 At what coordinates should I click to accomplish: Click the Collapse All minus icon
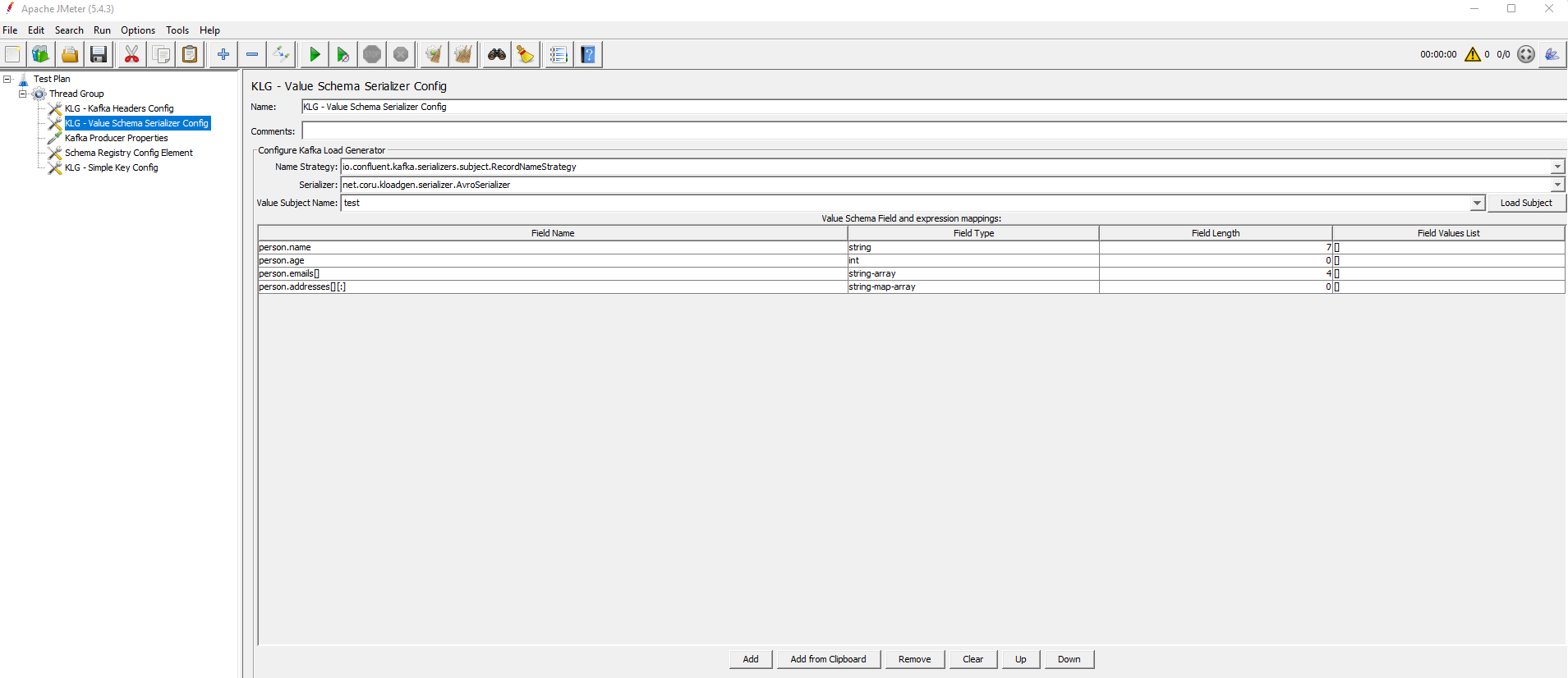(252, 55)
